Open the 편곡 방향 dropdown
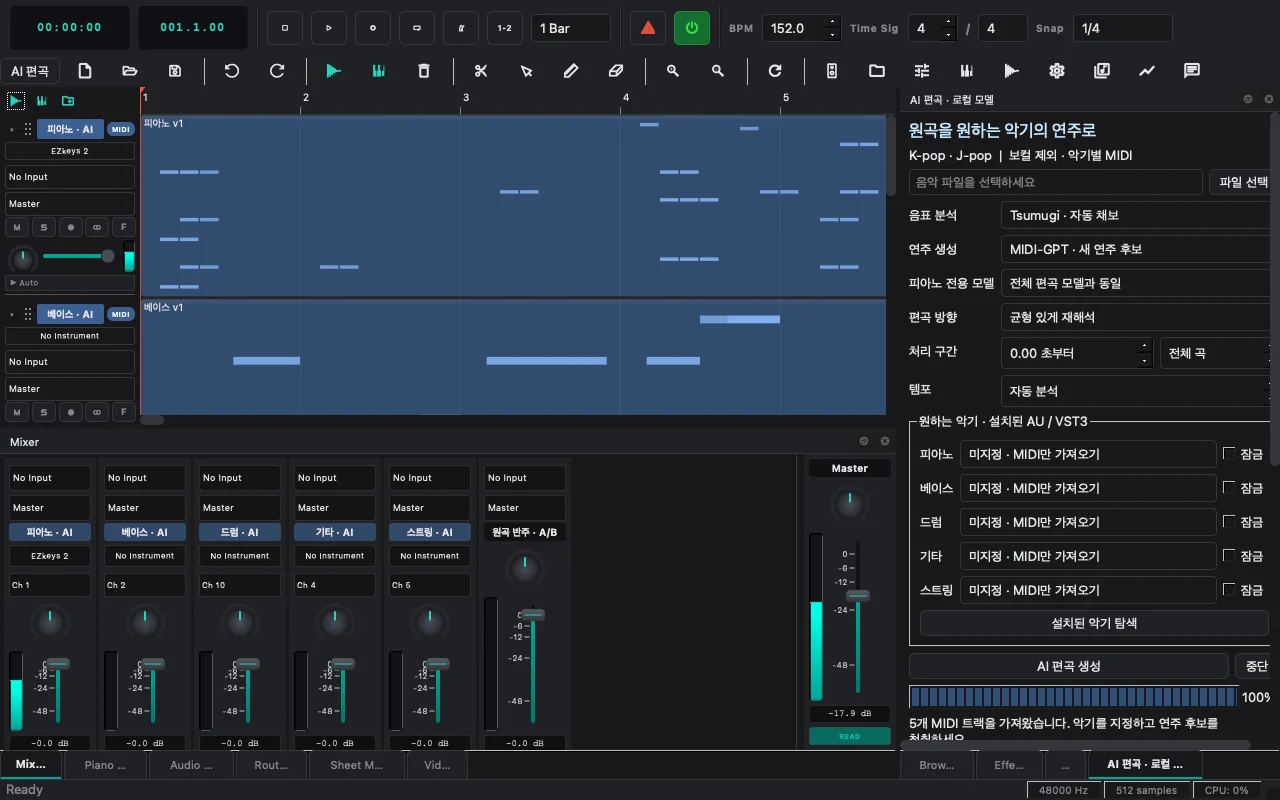Viewport: 1280px width, 800px height. [1135, 317]
